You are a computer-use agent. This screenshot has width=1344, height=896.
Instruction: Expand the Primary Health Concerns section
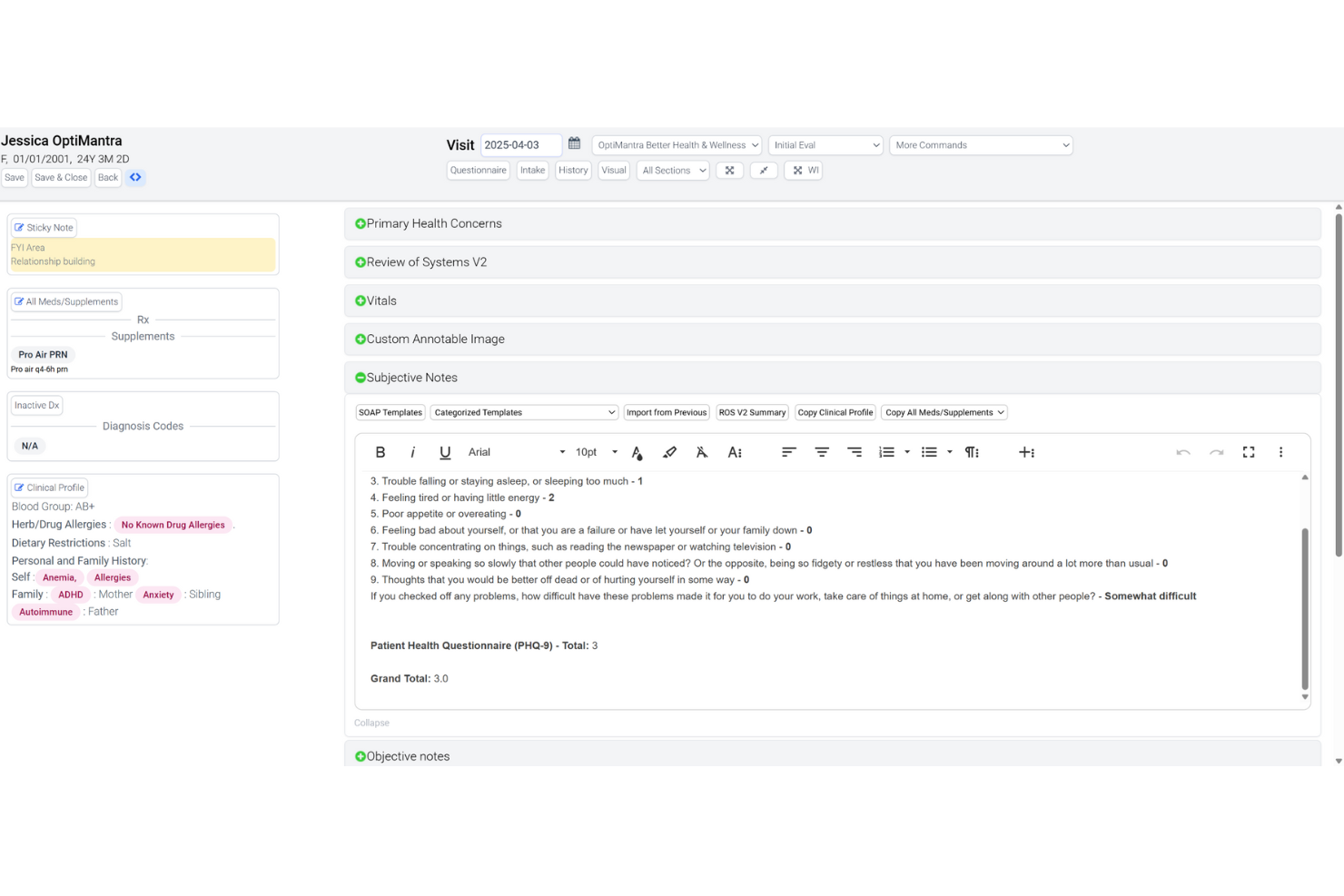click(360, 222)
